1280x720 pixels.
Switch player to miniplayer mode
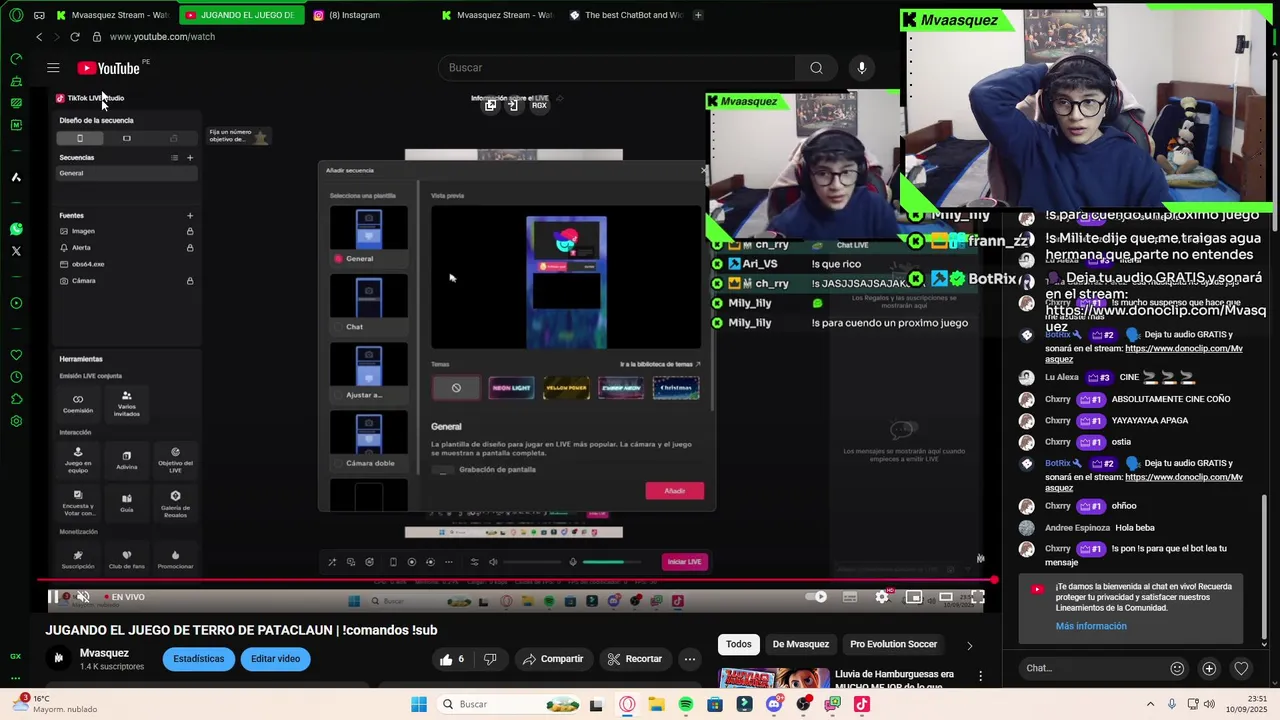pyautogui.click(x=914, y=597)
